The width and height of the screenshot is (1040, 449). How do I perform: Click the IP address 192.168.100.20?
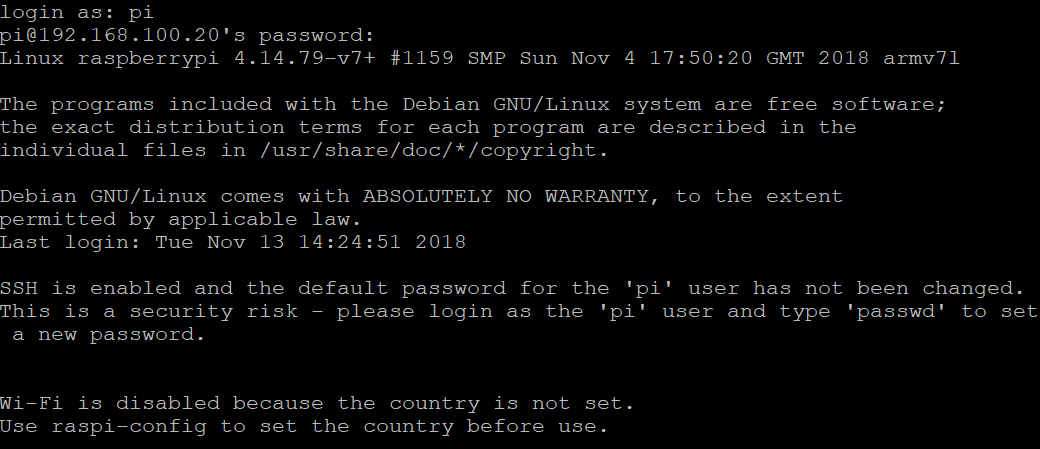(x=129, y=35)
